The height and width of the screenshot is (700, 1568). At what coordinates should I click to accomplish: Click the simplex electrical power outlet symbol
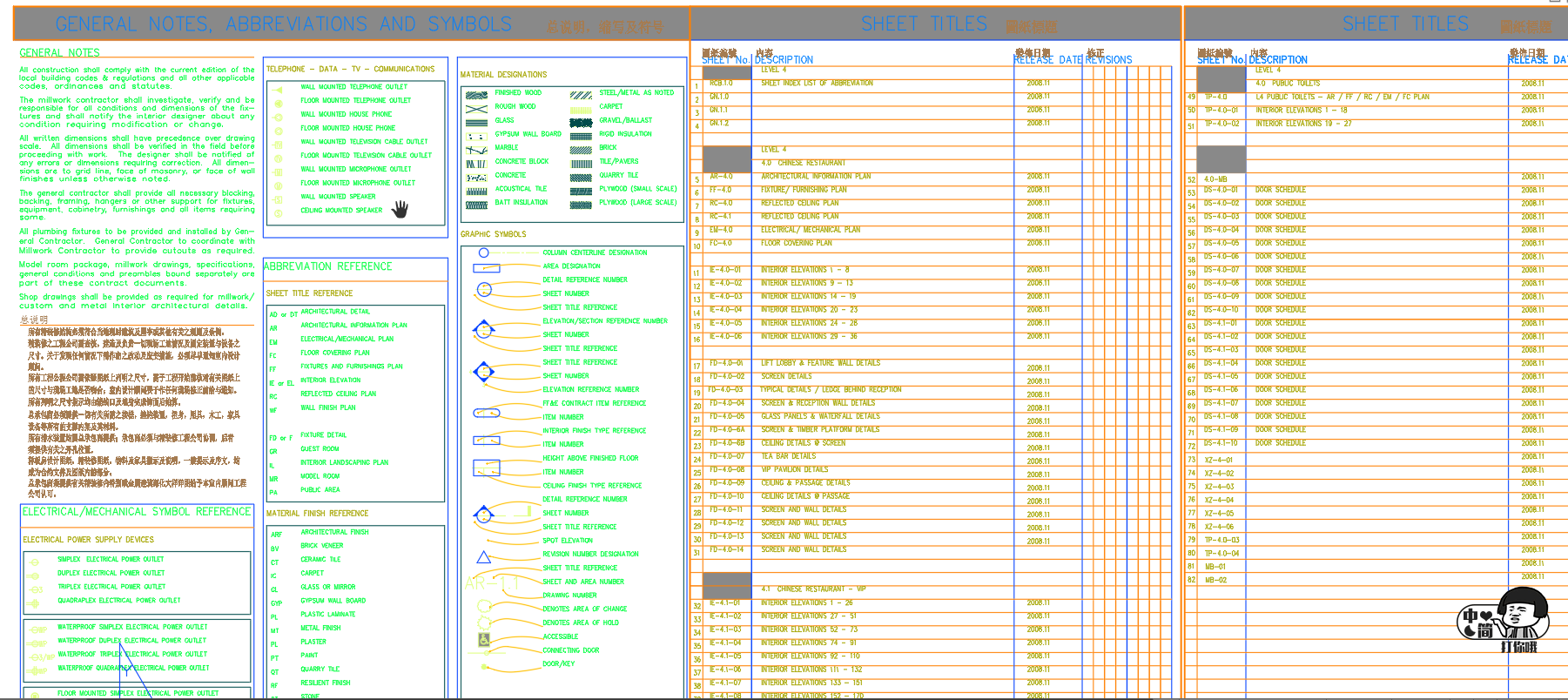pyautogui.click(x=35, y=562)
